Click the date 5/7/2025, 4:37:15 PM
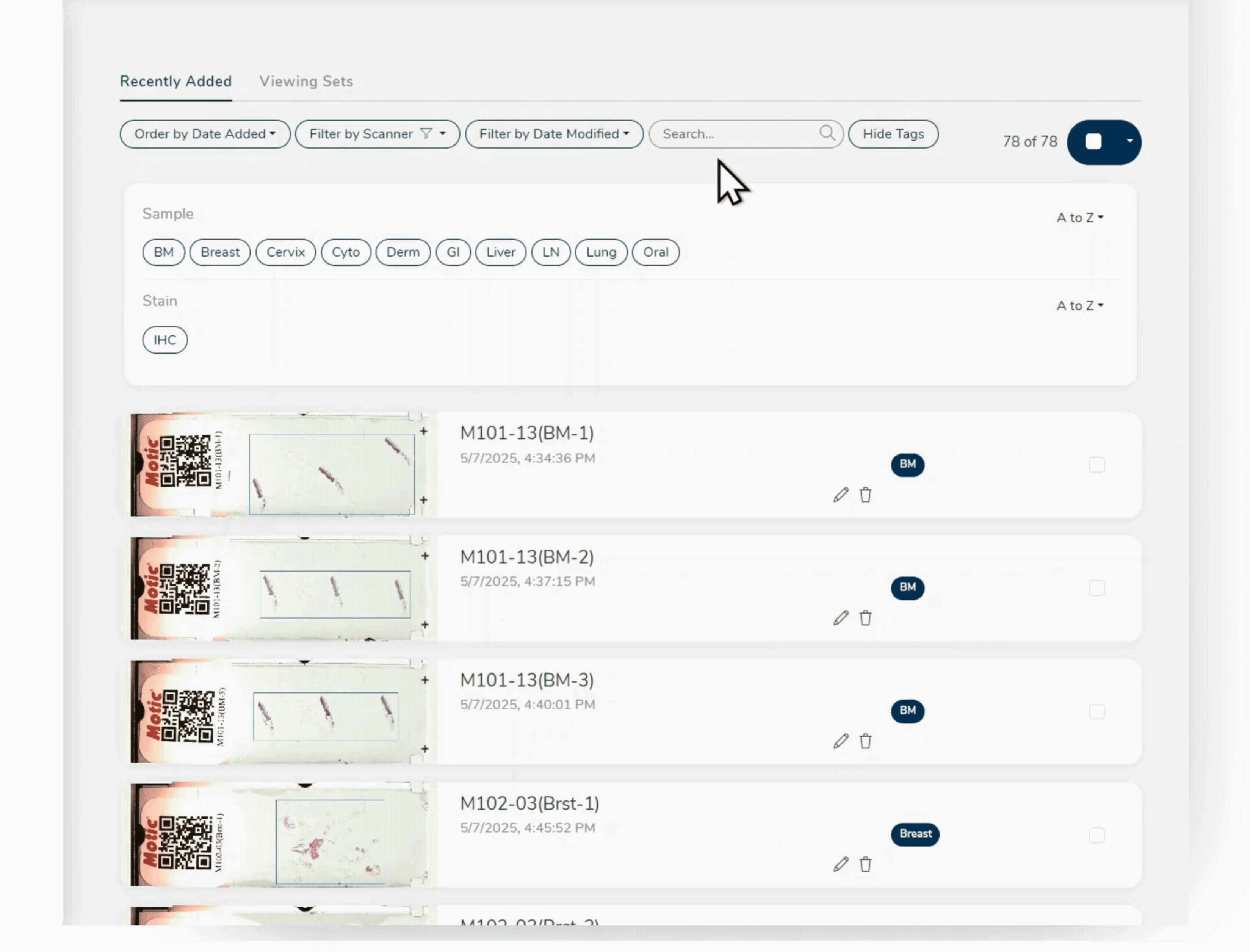1250x952 pixels. 528,581
